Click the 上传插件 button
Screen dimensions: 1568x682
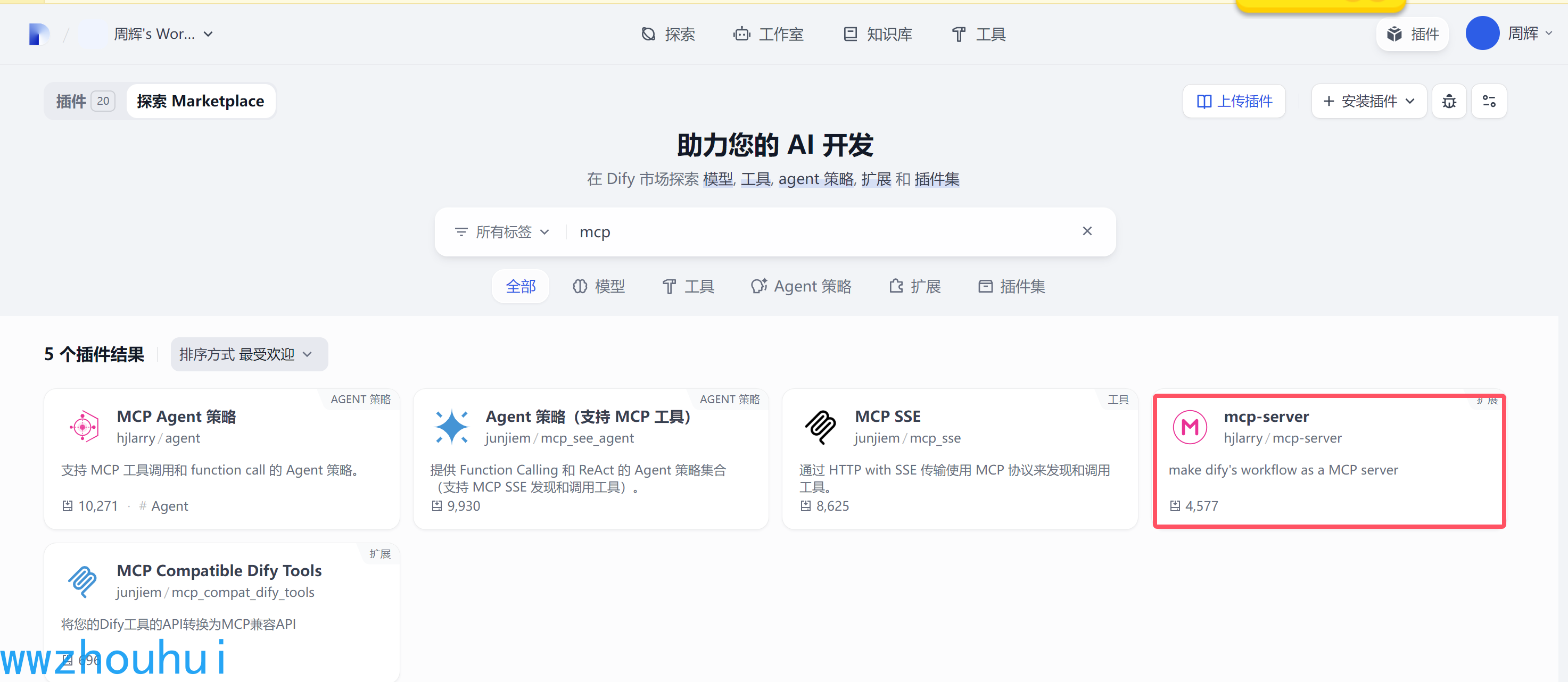[1234, 101]
